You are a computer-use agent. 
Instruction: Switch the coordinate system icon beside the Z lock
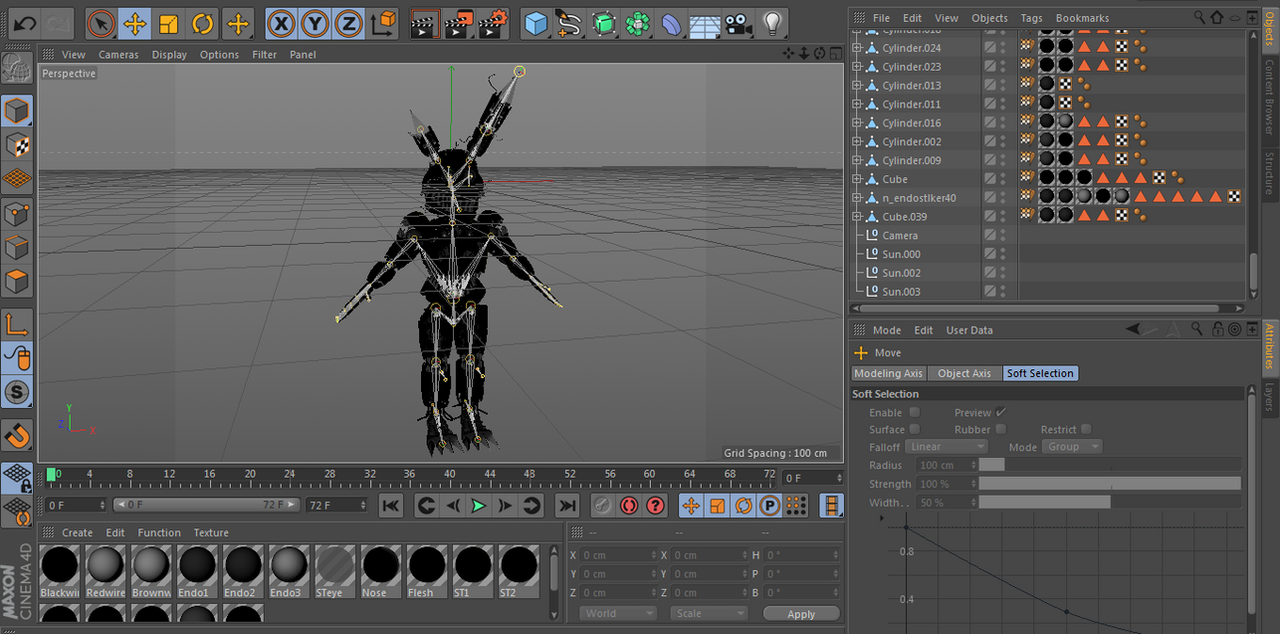(x=383, y=23)
